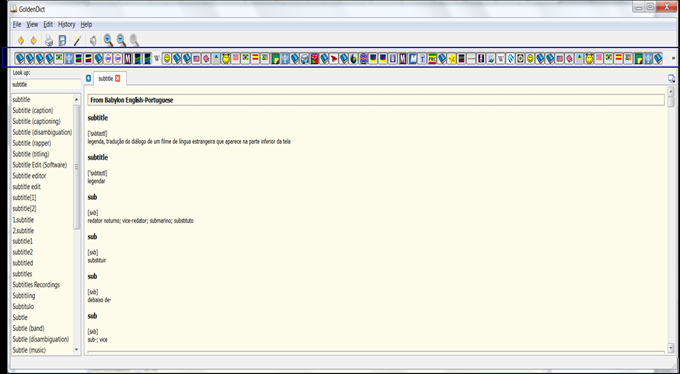
Task: Save the article with the disk icon
Action: click(x=62, y=41)
